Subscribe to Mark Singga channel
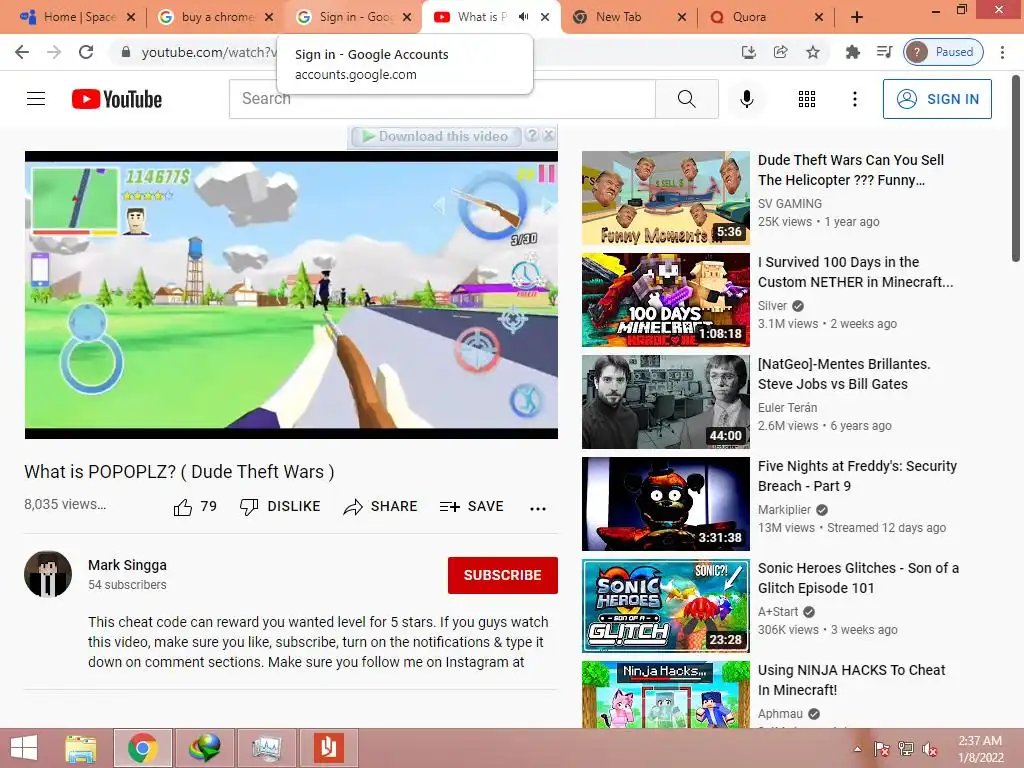The height and width of the screenshot is (768, 1024). [x=502, y=575]
